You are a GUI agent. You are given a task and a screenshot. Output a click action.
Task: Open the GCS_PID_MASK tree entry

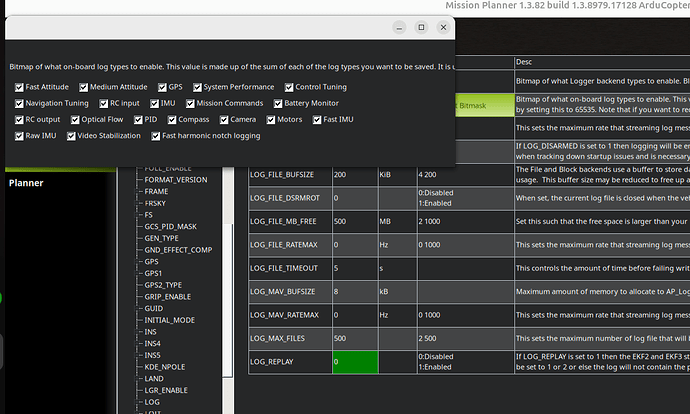coord(170,226)
